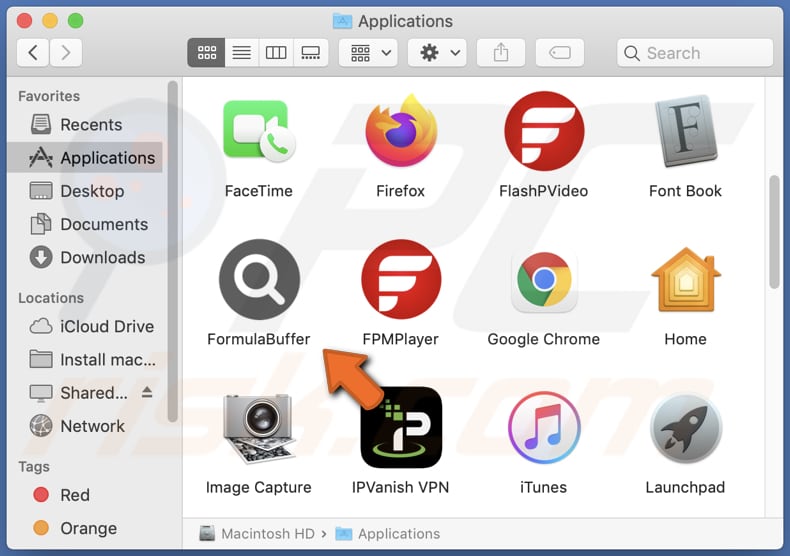Go back with the left chevron button

pos(33,52)
